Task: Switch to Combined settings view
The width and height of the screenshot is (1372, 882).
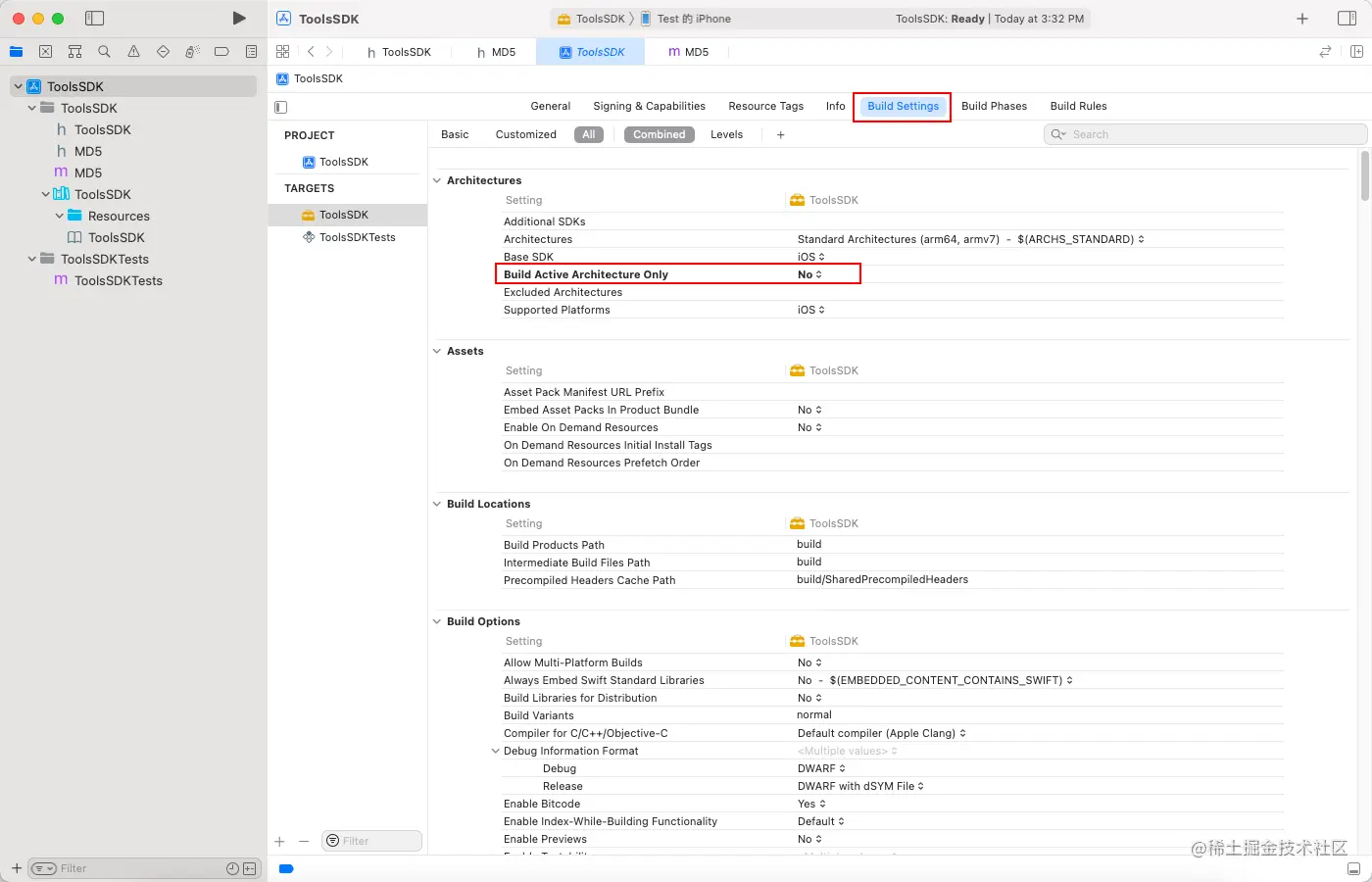Action: pos(660,135)
